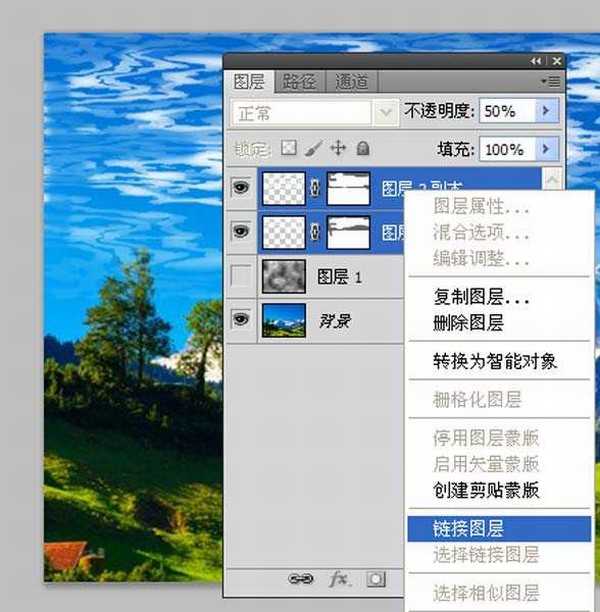Click the lock all padlock icon
This screenshot has width=600, height=612.
362,148
